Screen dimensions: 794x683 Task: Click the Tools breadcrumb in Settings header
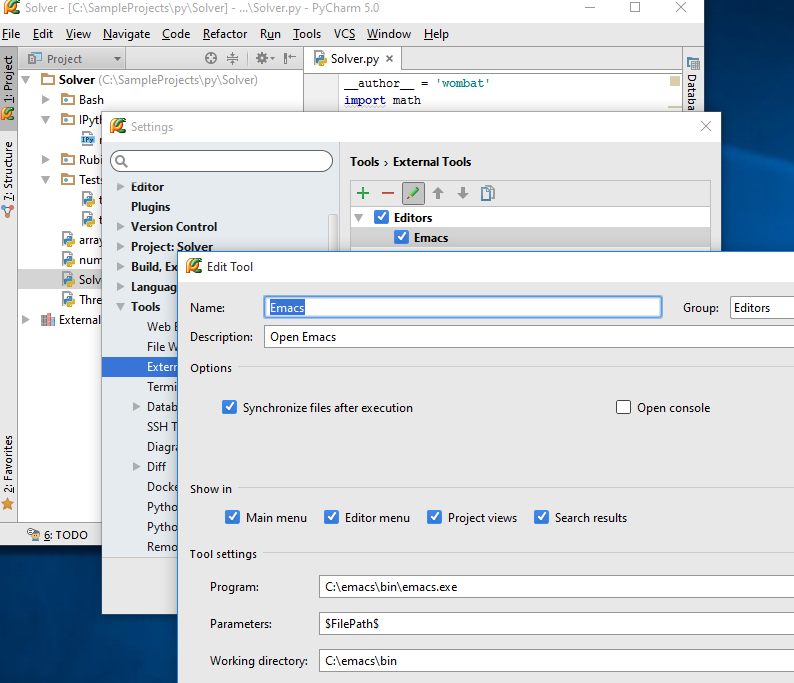364,162
